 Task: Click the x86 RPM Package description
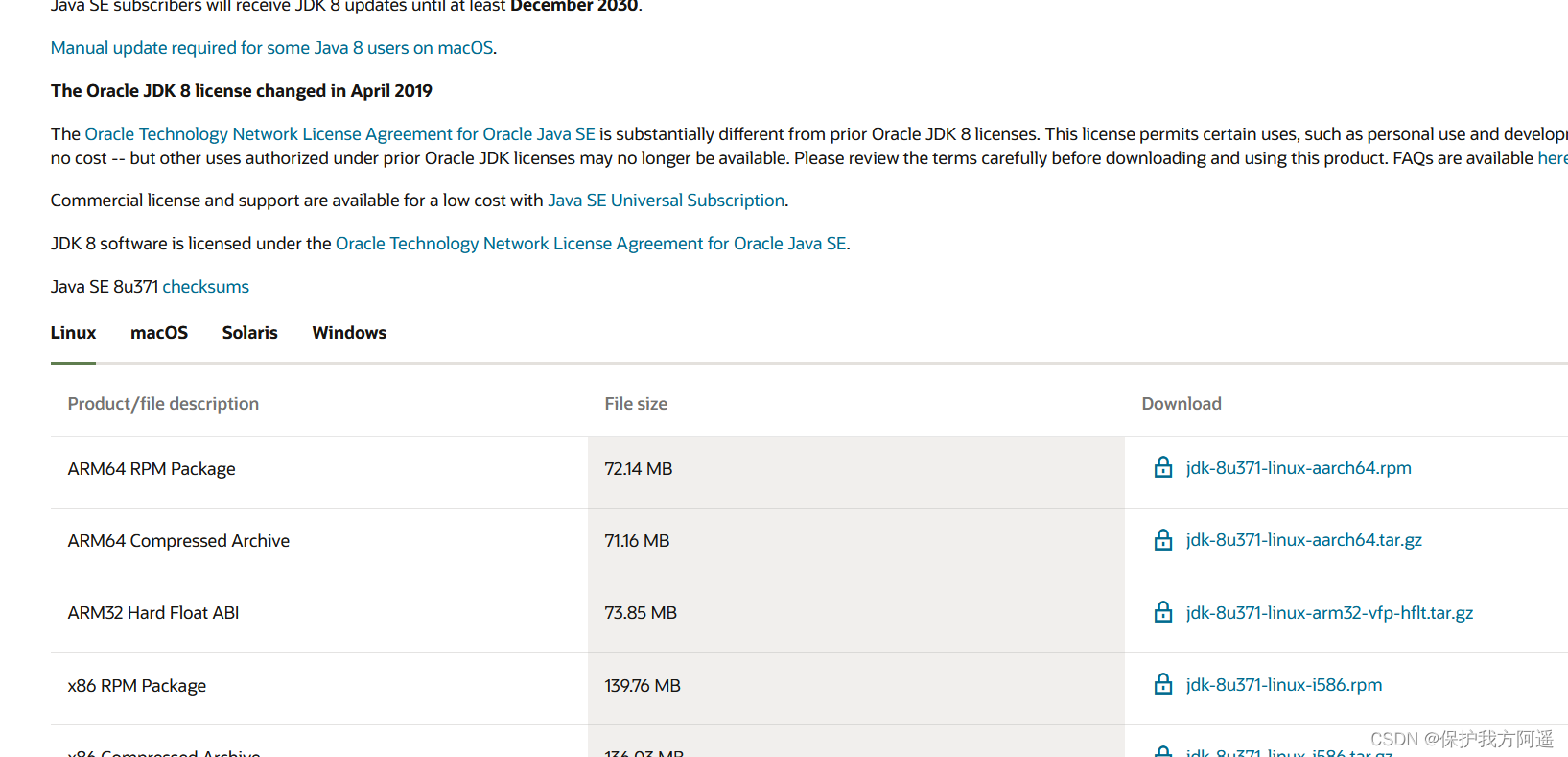(x=137, y=686)
